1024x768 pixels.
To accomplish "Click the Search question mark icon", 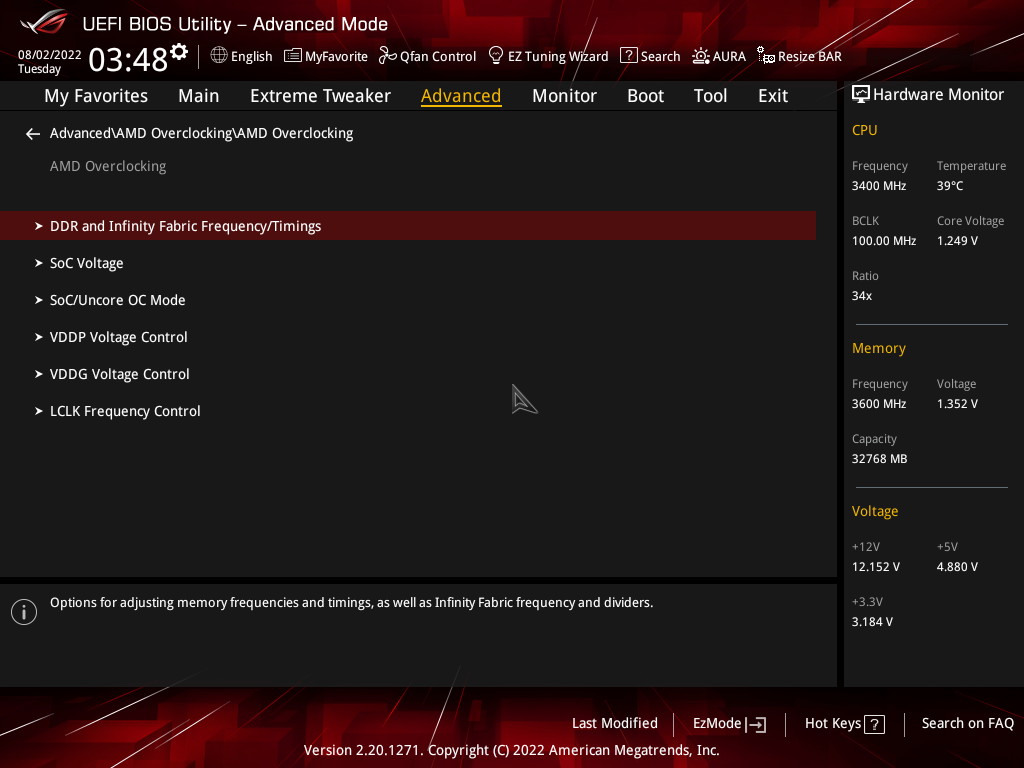I will (628, 56).
